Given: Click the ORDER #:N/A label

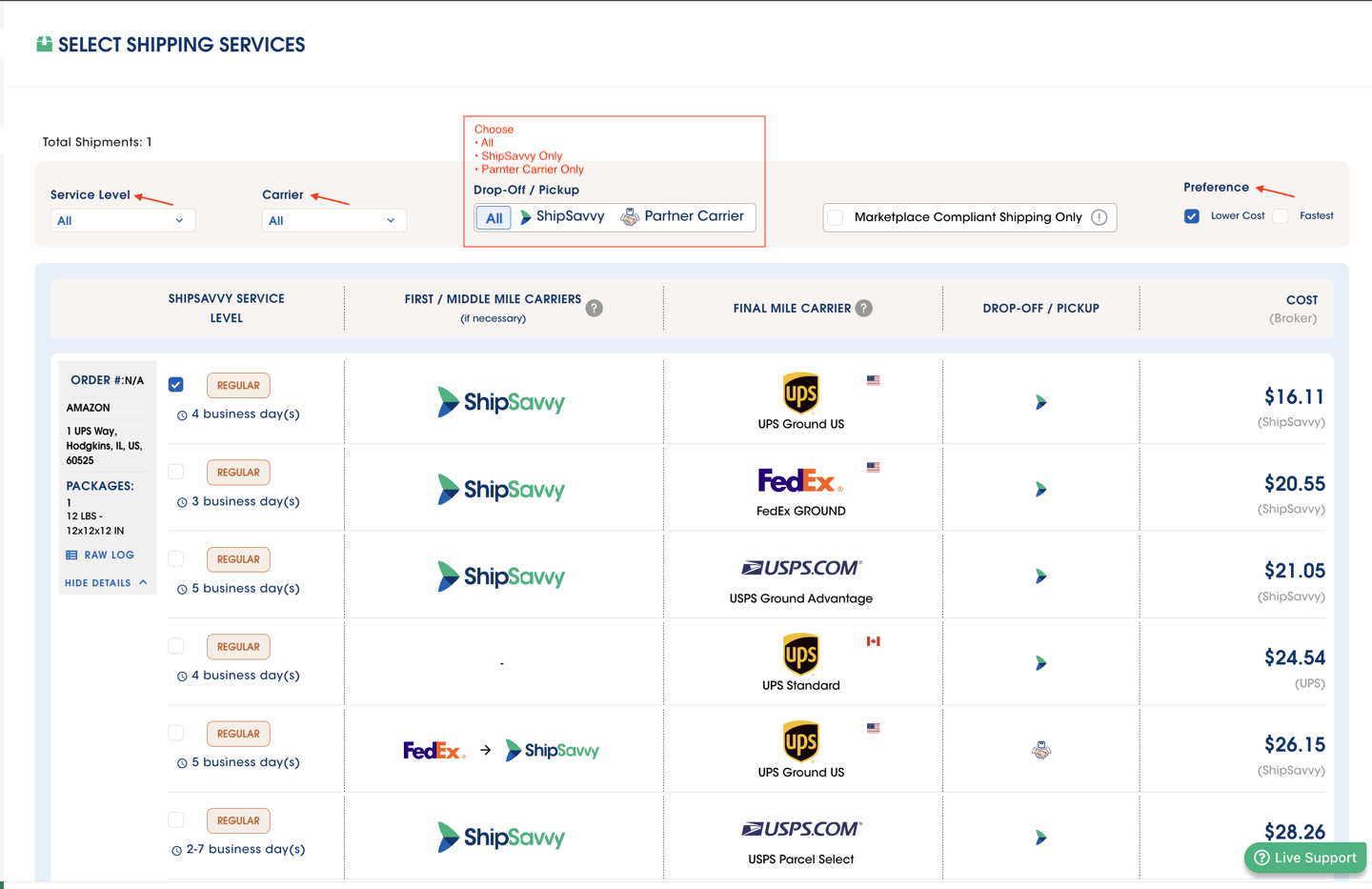Looking at the screenshot, I should tap(107, 380).
